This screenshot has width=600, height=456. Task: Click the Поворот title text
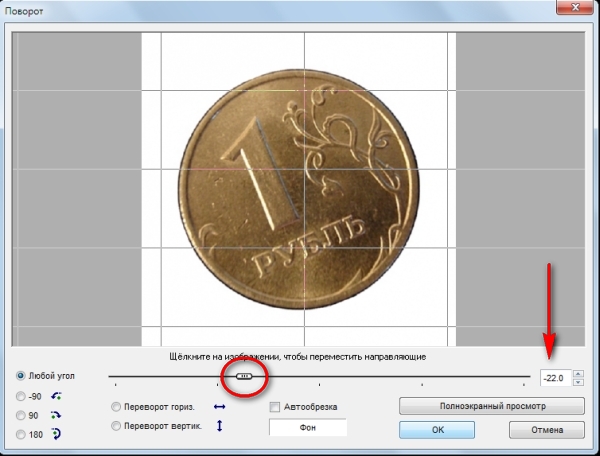24,11
